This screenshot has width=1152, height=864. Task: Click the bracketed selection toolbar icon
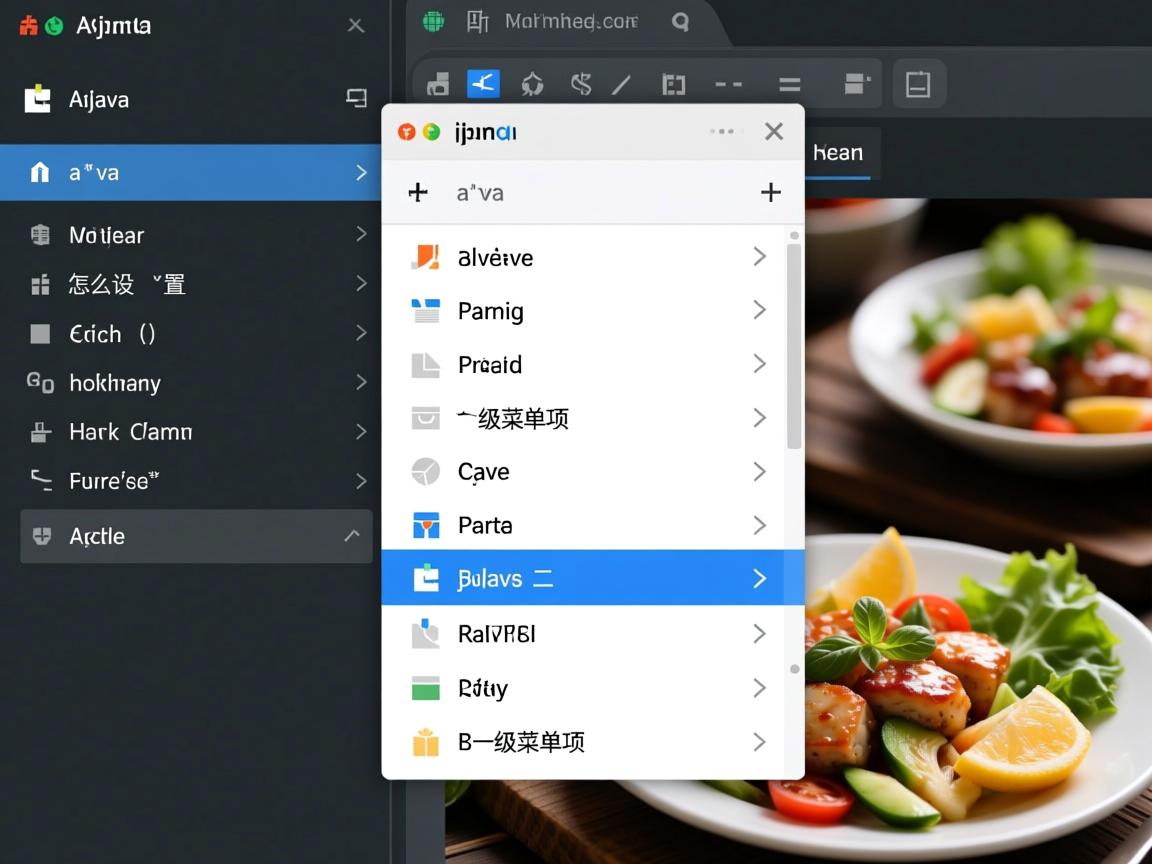tap(673, 84)
